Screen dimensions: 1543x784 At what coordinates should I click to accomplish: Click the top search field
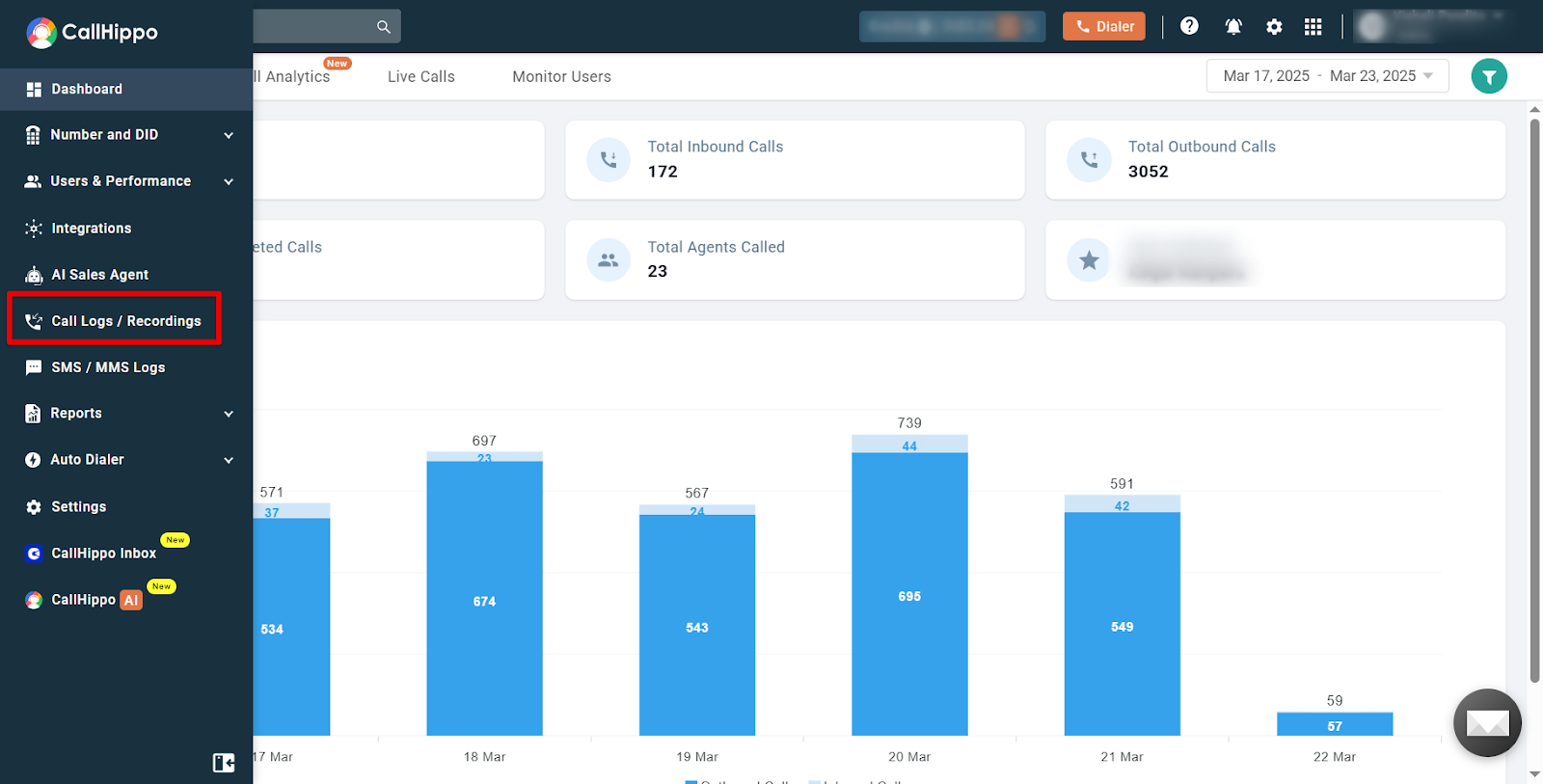click(327, 27)
